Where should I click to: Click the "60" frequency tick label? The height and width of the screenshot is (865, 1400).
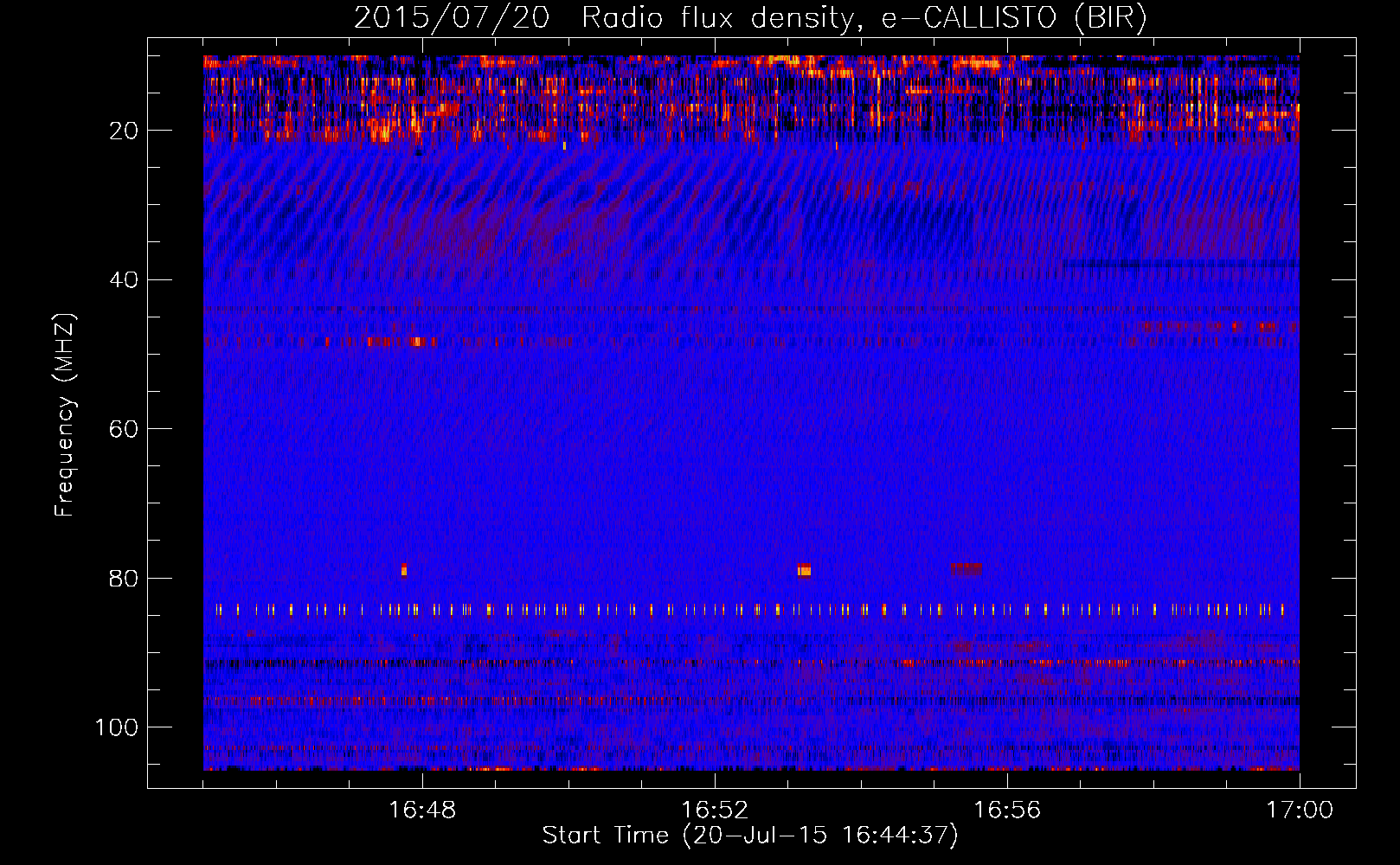coord(125,429)
